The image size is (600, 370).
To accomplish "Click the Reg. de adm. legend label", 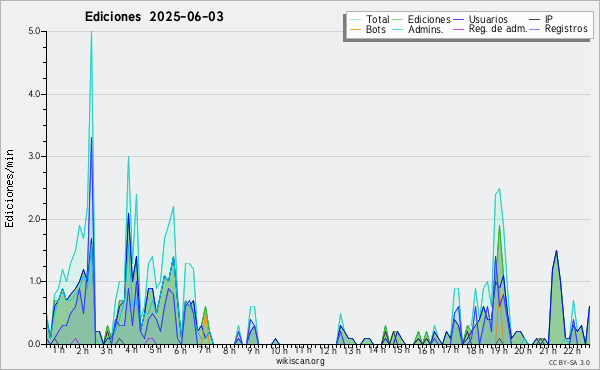I will [x=498, y=29].
